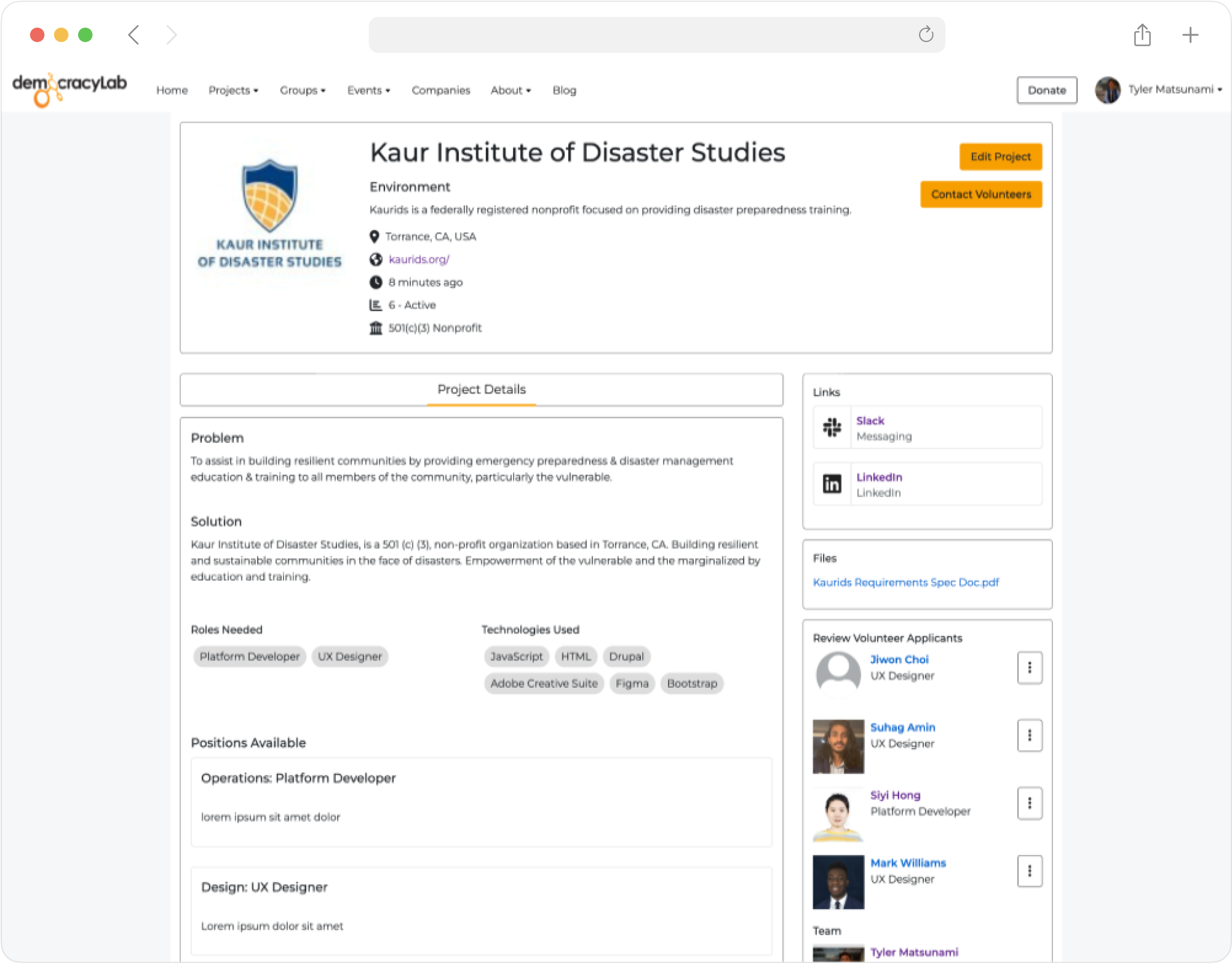Open a new browser tab
The image size is (1232, 963).
pos(1190,35)
